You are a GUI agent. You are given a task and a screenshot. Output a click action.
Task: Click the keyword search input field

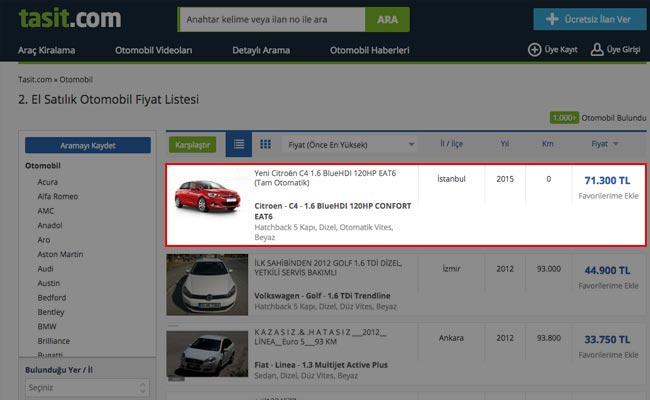coord(271,19)
